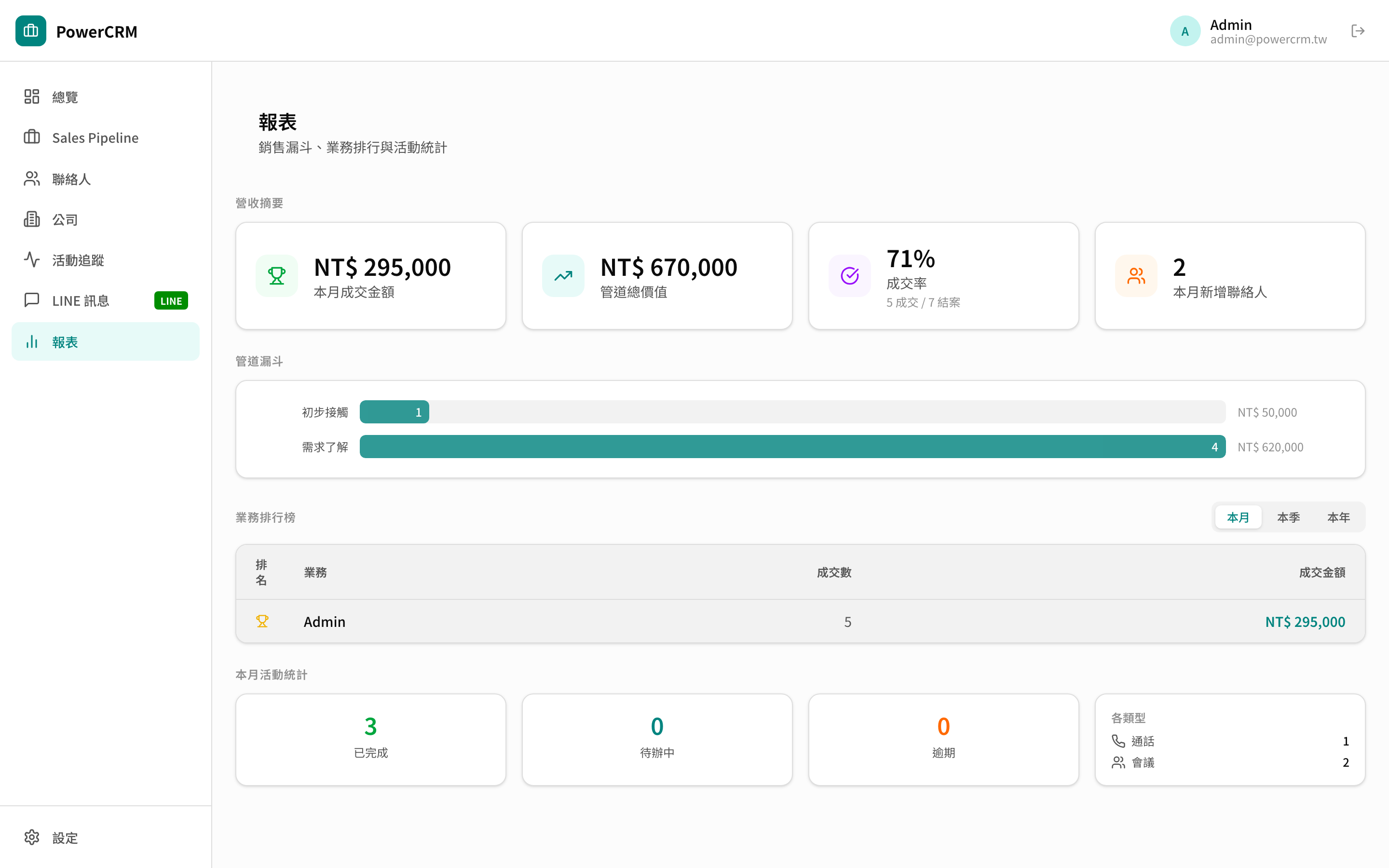Click the orange new contacts icon
This screenshot has height=868, width=1389.
[1136, 275]
